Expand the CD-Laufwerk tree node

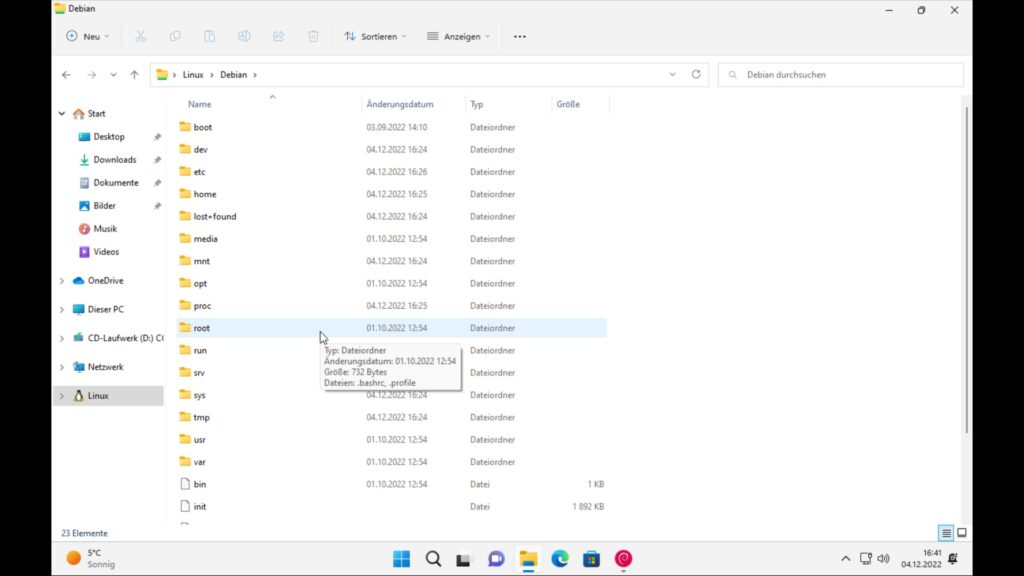pos(62,338)
